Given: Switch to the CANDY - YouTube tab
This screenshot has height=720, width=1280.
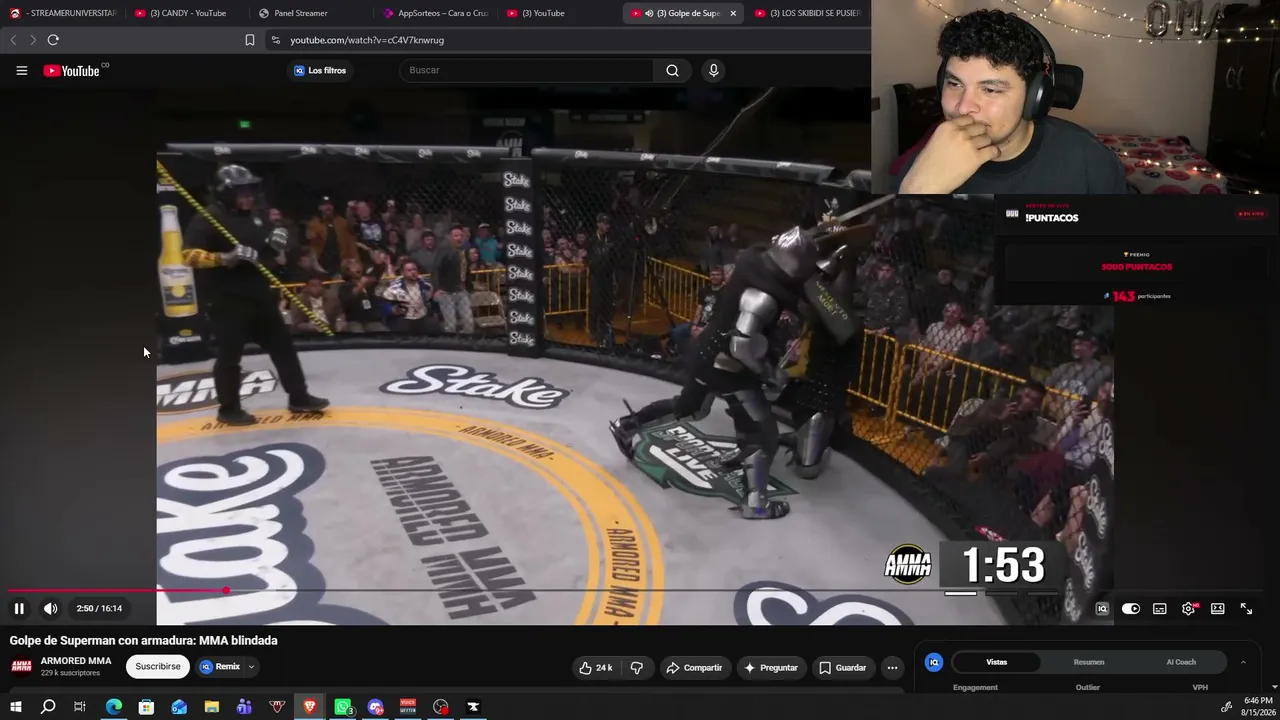Looking at the screenshot, I should [187, 13].
